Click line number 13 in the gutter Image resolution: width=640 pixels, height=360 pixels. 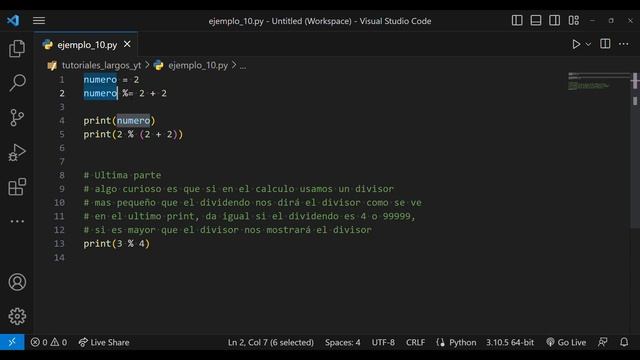point(59,244)
